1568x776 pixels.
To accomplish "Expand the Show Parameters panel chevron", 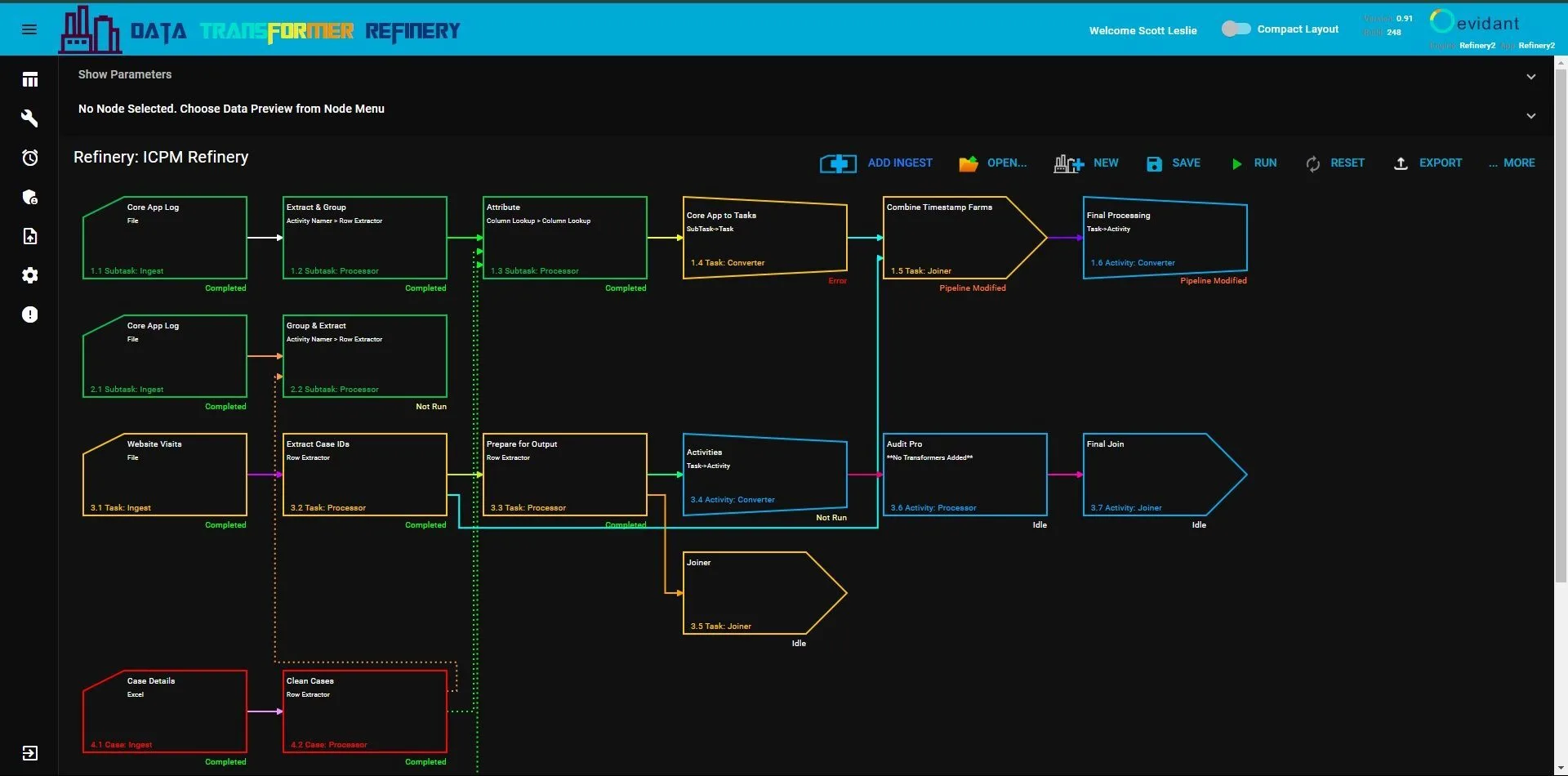I will 1530,76.
